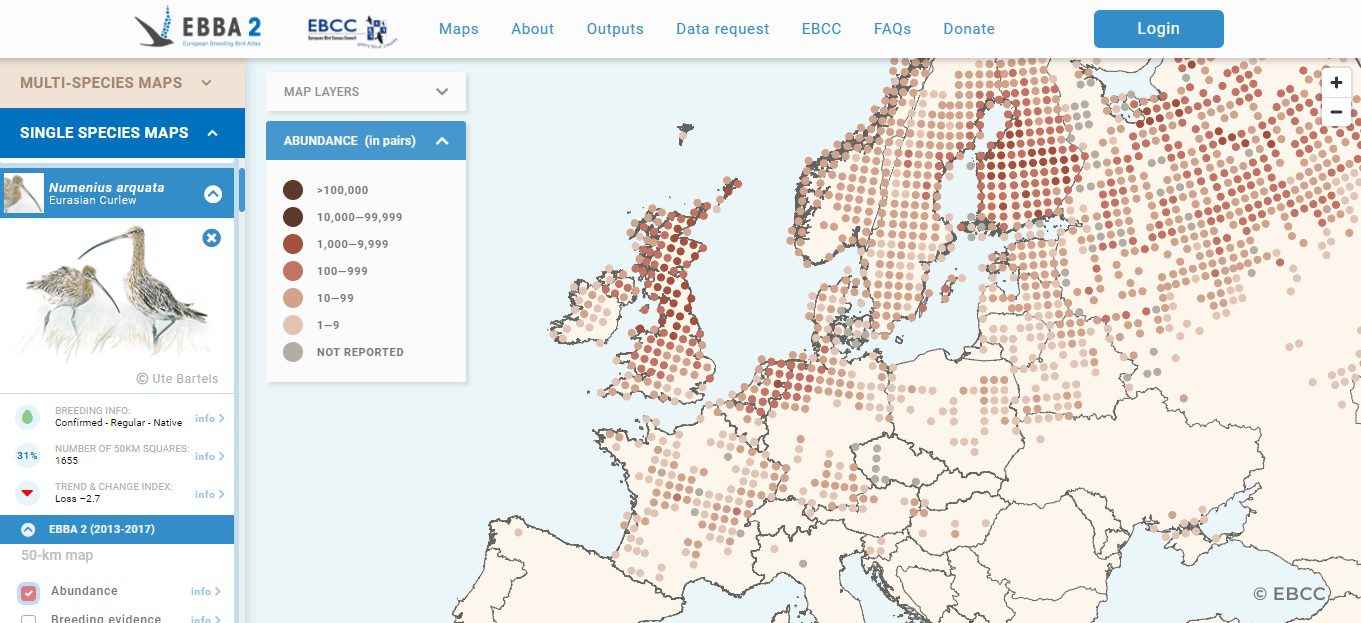Open the Data request page

click(723, 29)
